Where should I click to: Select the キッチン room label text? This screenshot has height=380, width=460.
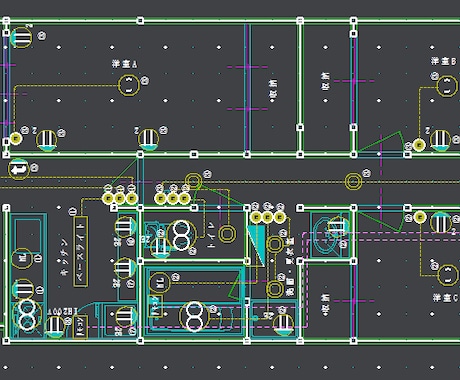(x=64, y=257)
